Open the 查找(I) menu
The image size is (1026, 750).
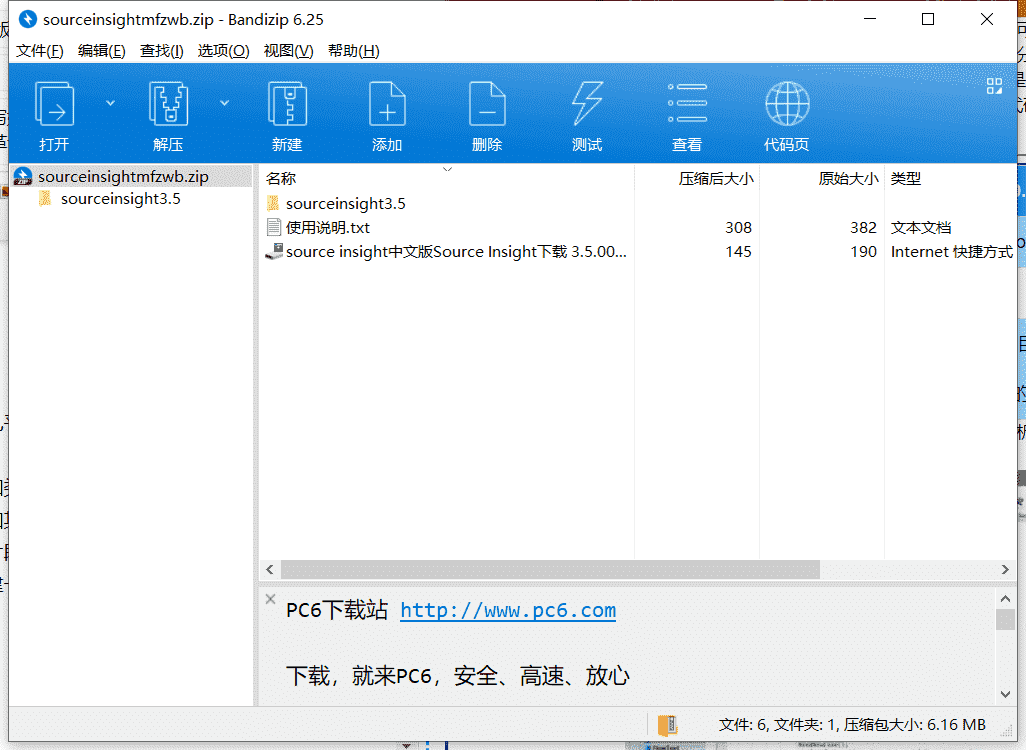click(x=162, y=51)
